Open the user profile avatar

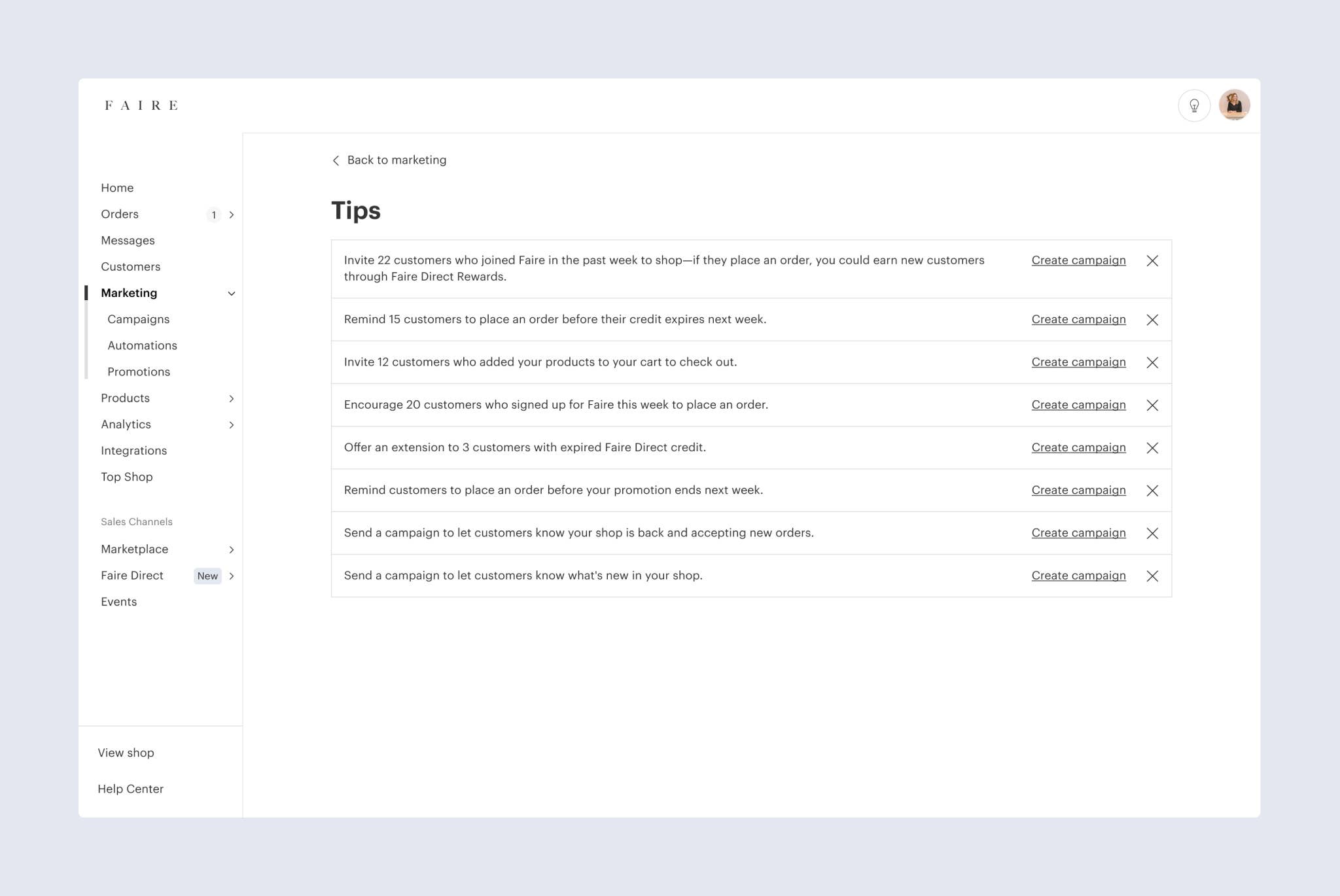[1234, 105]
